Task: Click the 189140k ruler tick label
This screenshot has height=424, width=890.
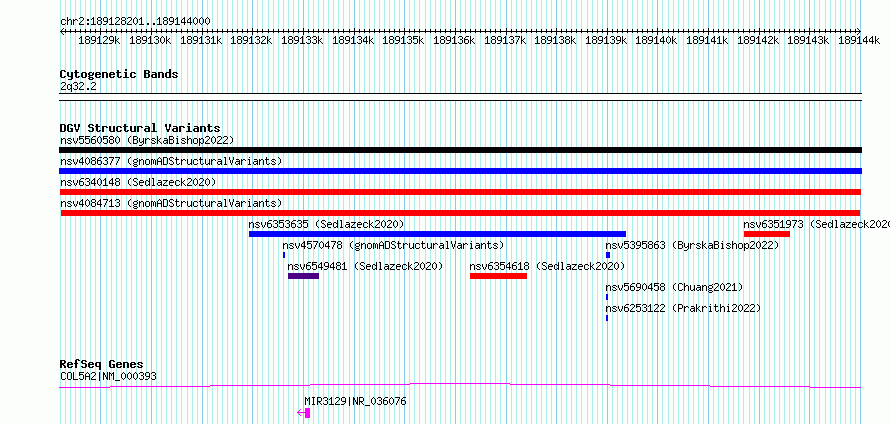Action: [x=657, y=41]
